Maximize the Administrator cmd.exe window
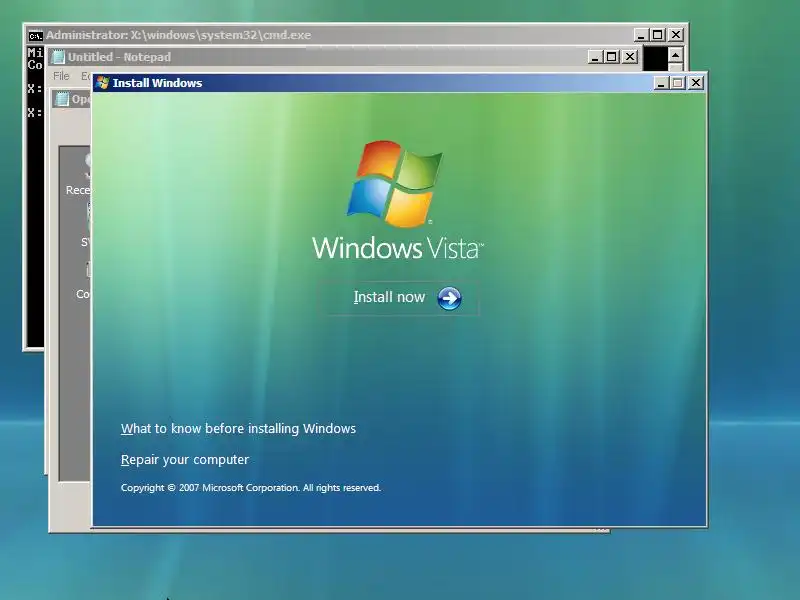This screenshot has width=800, height=600. pyautogui.click(x=658, y=35)
